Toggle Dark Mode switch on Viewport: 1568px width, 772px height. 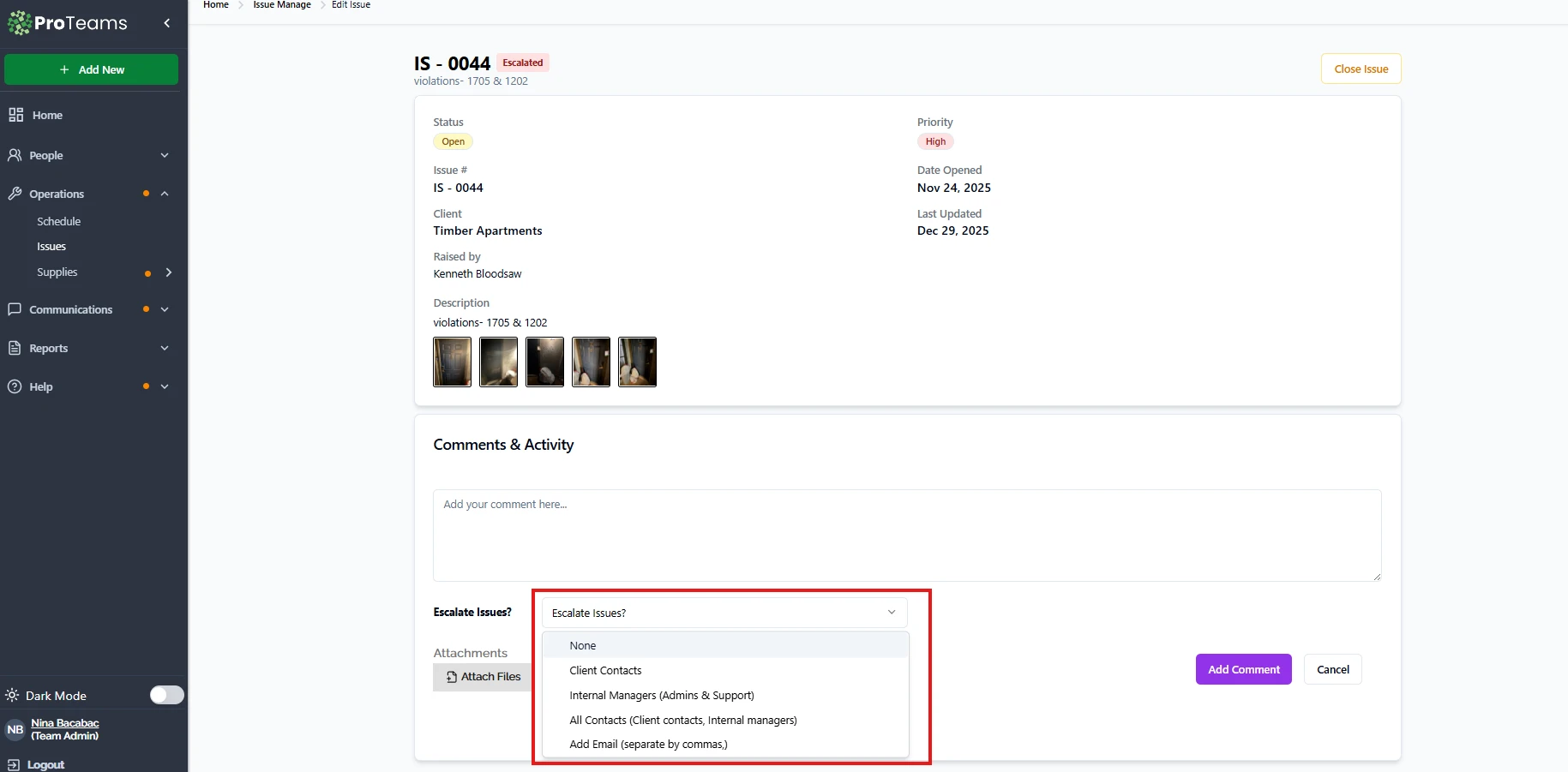pyautogui.click(x=166, y=695)
